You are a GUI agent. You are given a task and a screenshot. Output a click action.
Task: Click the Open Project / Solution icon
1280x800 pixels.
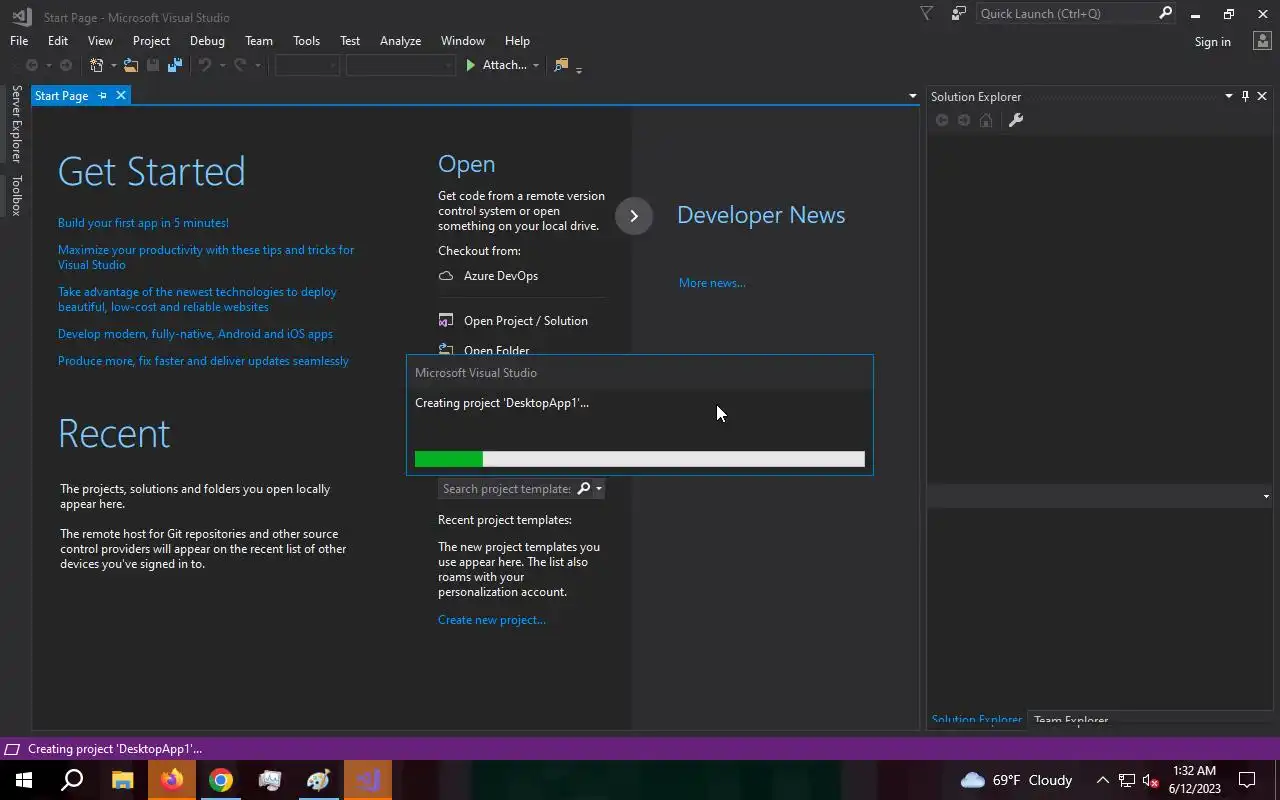(x=446, y=321)
